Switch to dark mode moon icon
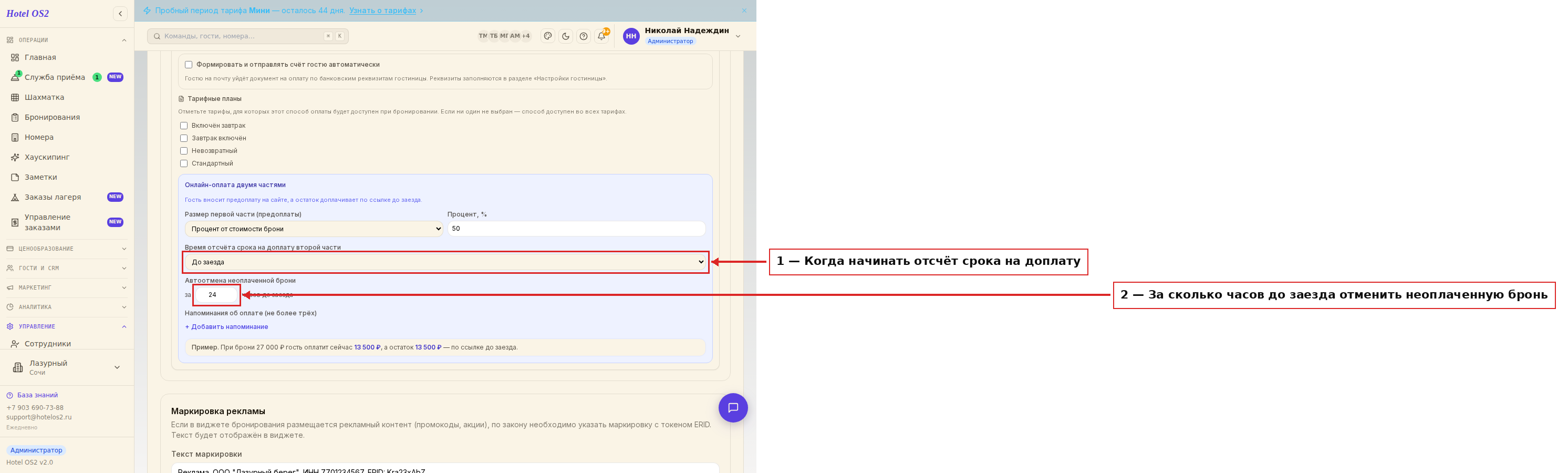 pos(566,36)
